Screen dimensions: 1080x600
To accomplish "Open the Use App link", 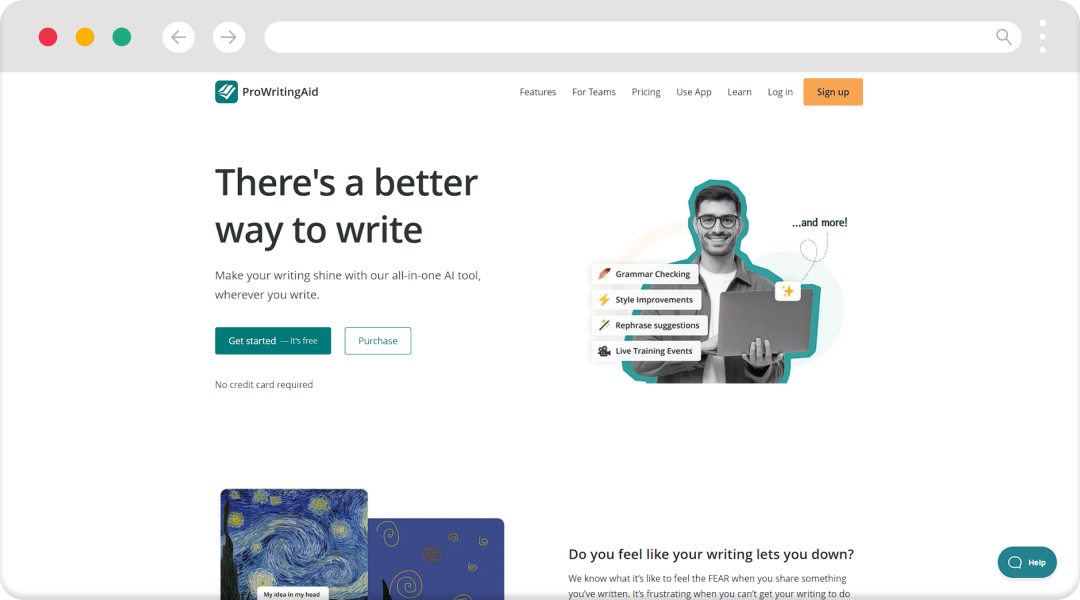I will (x=694, y=92).
